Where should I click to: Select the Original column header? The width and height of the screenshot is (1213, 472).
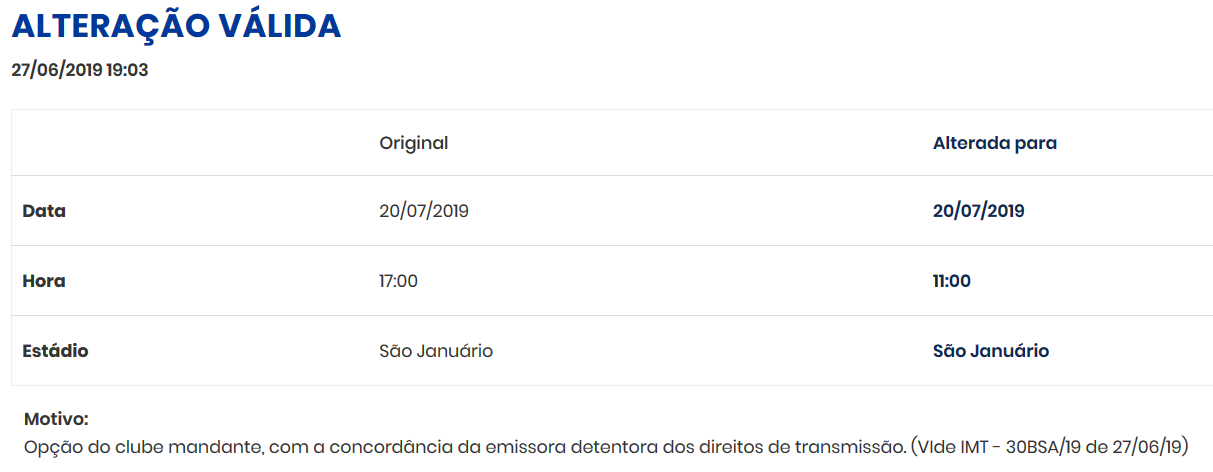tap(413, 143)
